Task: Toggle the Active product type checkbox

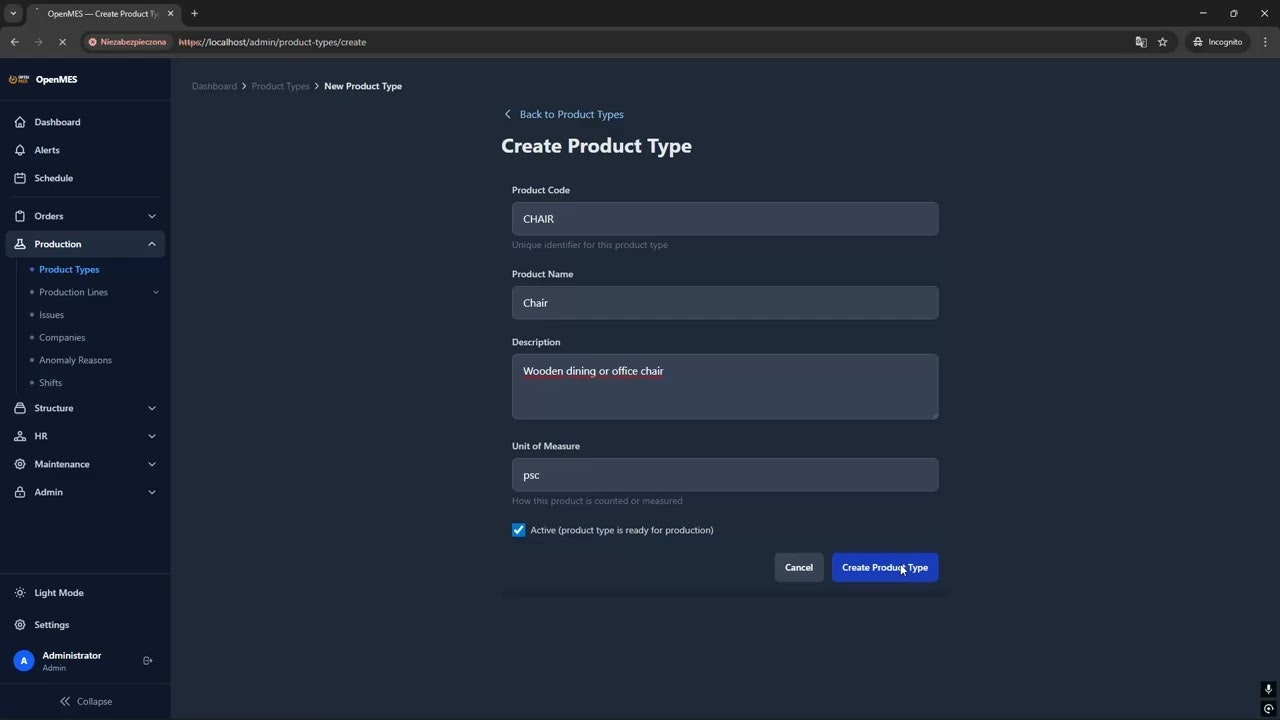Action: click(518, 530)
